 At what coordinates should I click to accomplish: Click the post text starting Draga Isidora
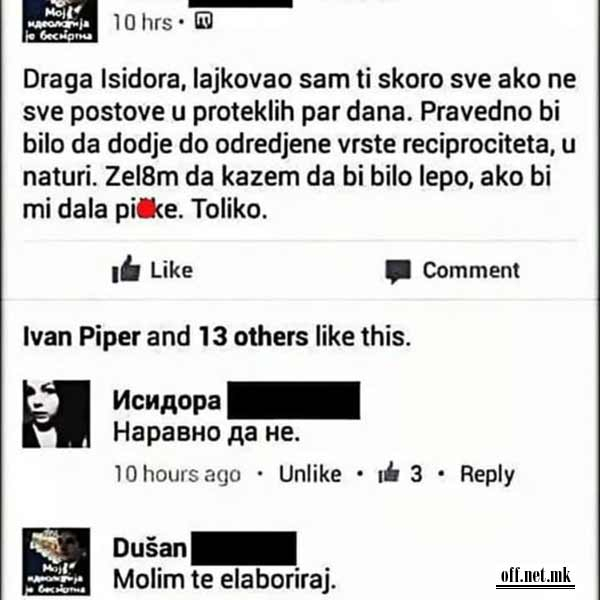(x=299, y=144)
